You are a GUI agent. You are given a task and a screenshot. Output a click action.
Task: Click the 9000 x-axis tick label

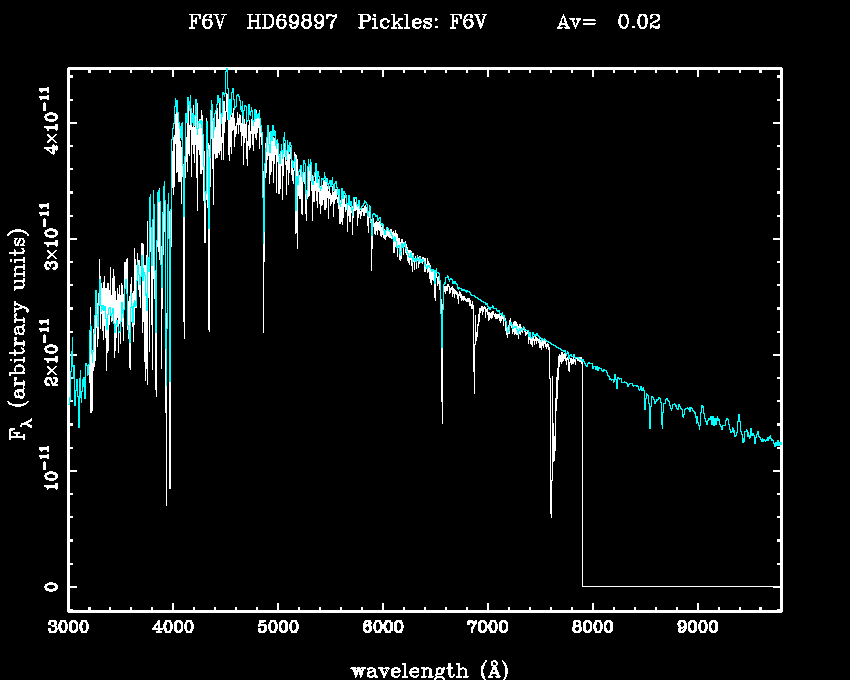pos(697,627)
